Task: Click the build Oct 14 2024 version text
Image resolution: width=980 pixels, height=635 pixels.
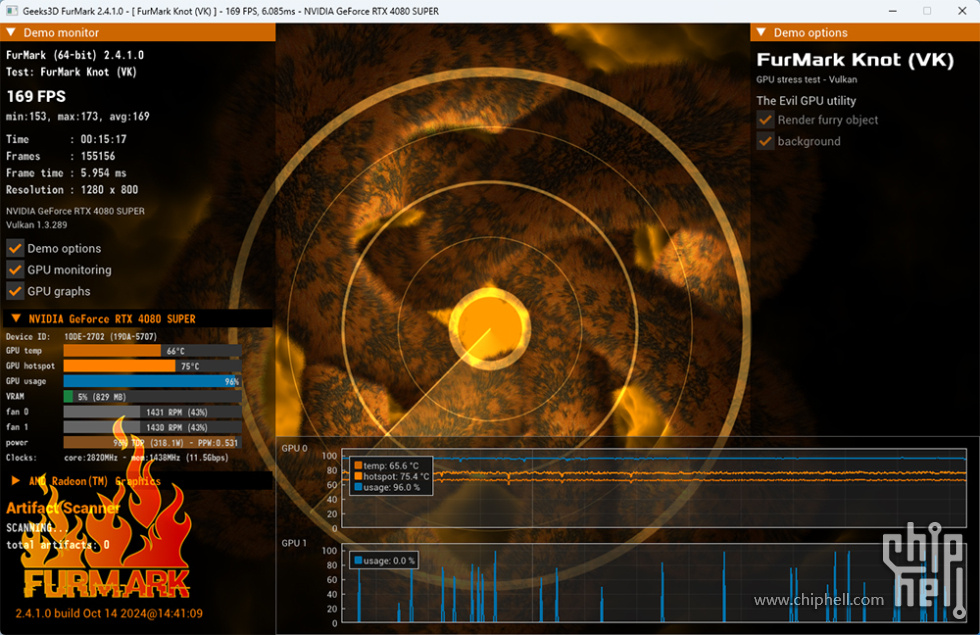Action: coord(109,613)
